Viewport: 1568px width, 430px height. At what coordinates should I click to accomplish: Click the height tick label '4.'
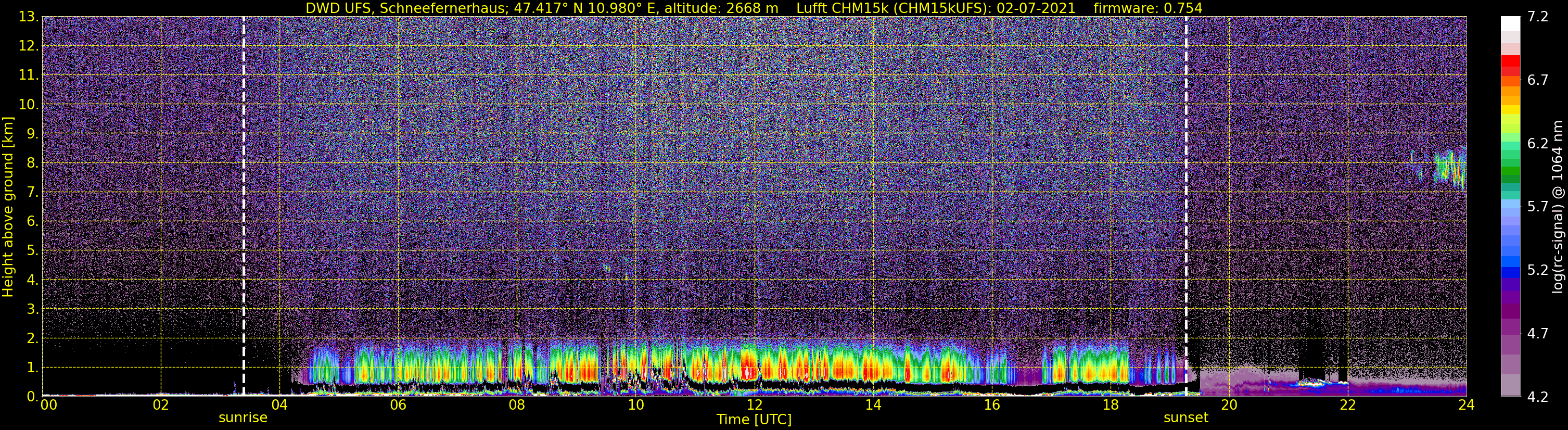[32, 280]
